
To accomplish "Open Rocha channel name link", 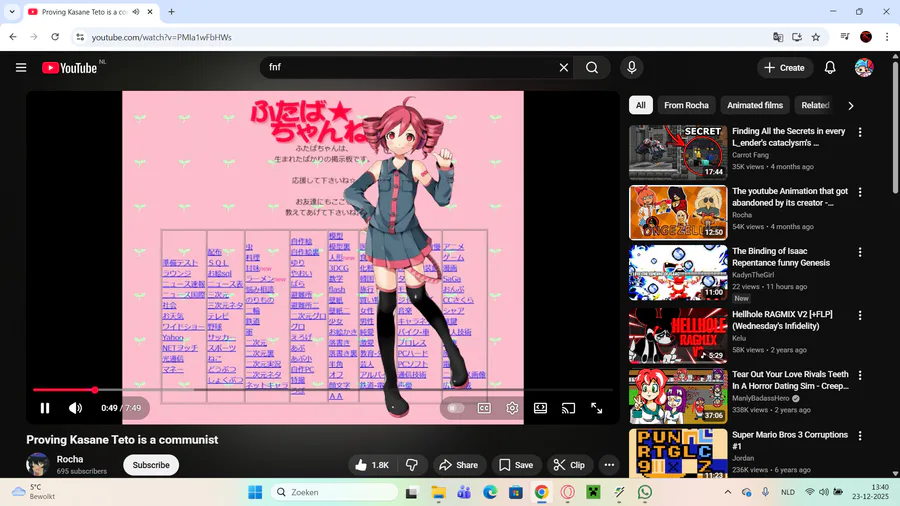I will tap(70, 459).
